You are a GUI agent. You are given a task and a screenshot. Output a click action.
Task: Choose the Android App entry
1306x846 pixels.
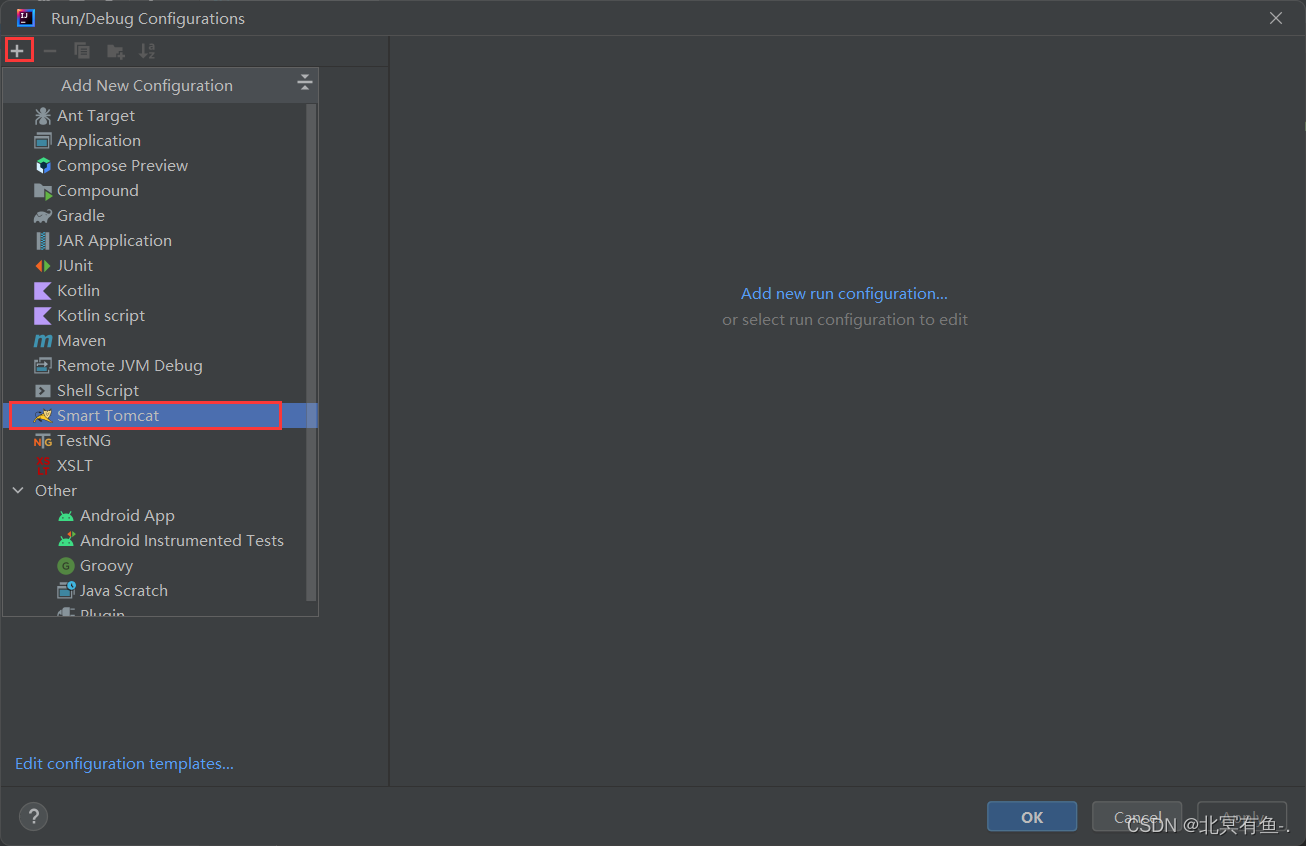point(160,516)
